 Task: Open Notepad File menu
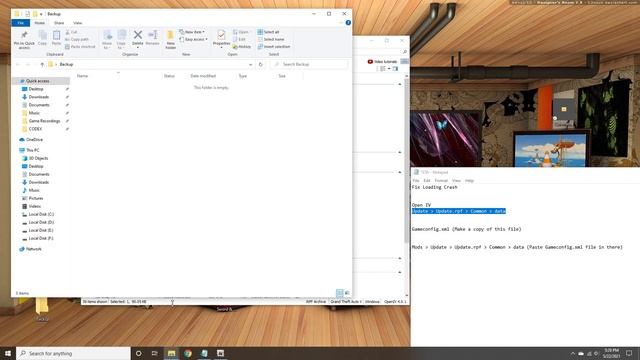(416, 180)
